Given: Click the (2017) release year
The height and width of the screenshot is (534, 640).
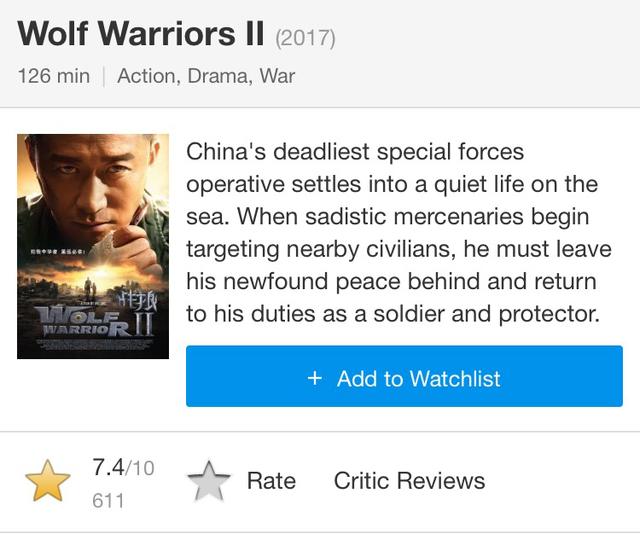Looking at the screenshot, I should pyautogui.click(x=305, y=38).
